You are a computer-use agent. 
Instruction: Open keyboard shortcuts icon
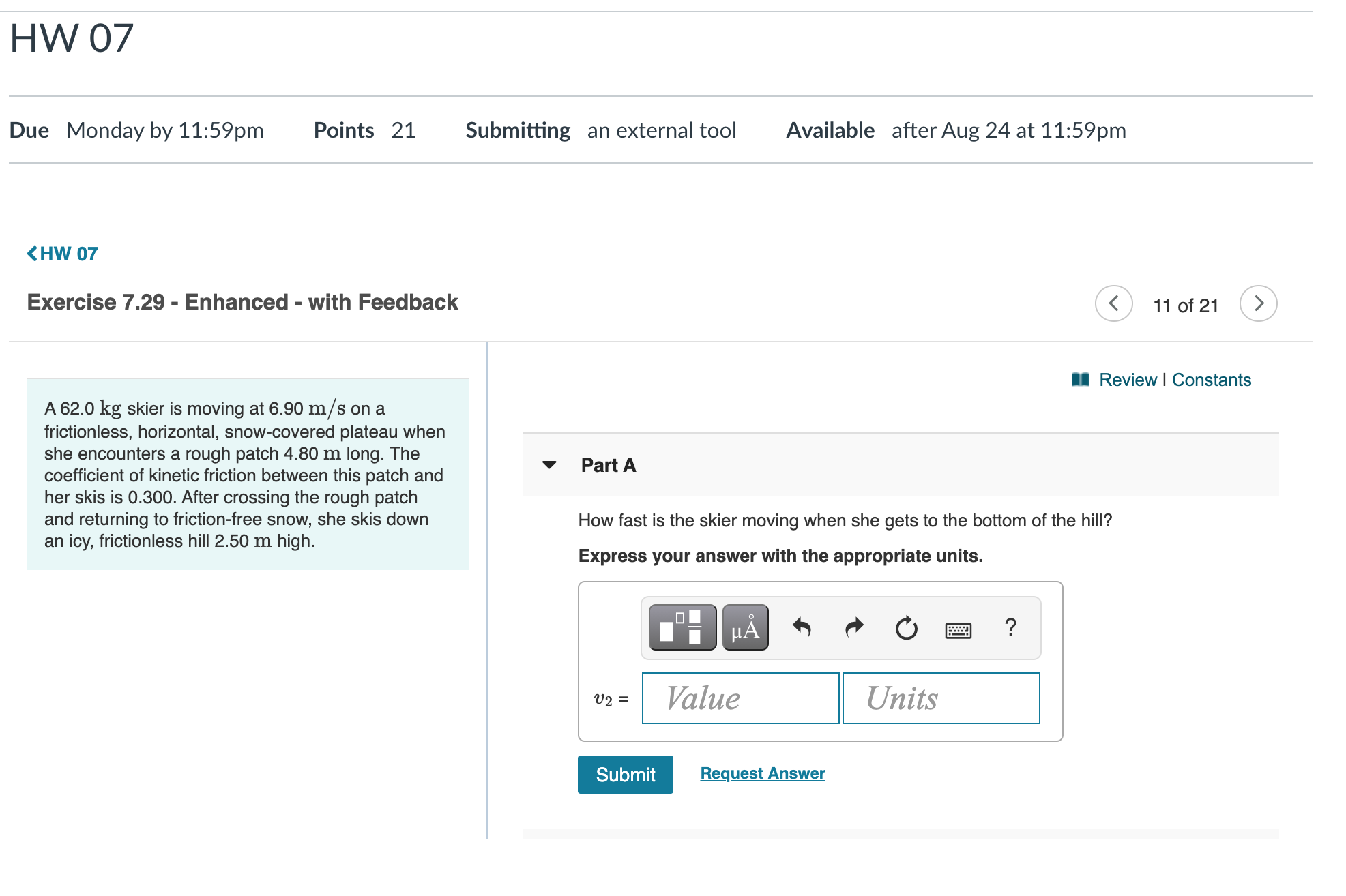[958, 630]
